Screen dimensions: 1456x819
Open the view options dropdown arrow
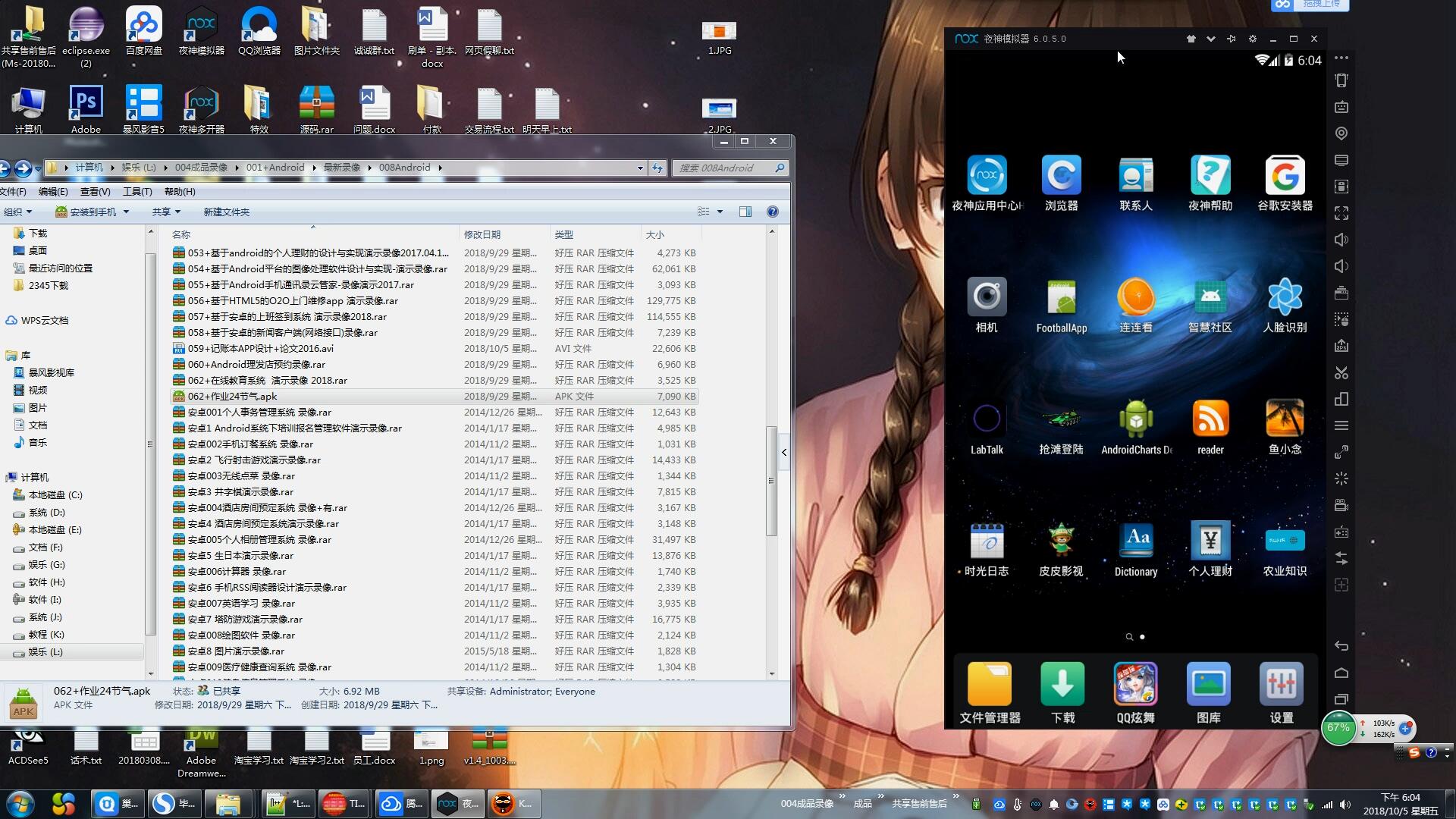[x=720, y=212]
